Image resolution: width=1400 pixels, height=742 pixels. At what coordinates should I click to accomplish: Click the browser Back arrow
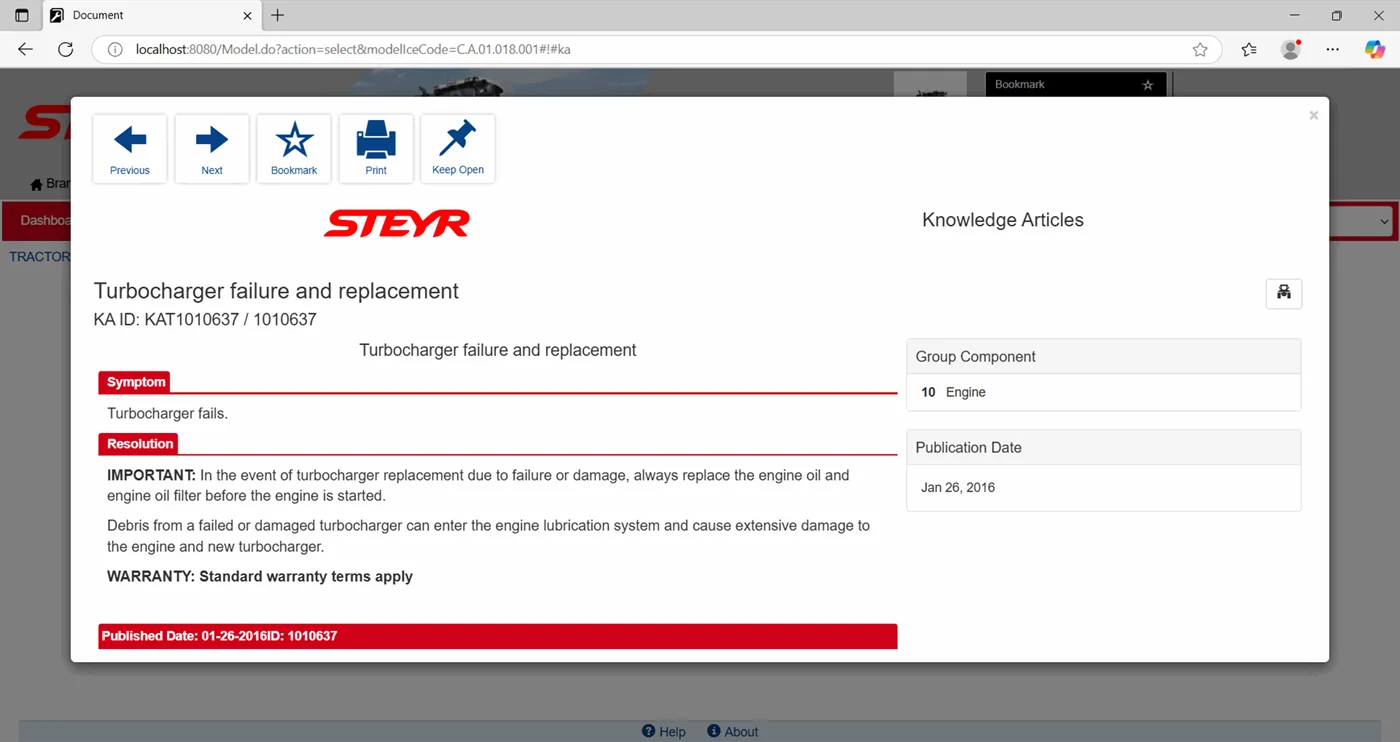click(x=26, y=49)
